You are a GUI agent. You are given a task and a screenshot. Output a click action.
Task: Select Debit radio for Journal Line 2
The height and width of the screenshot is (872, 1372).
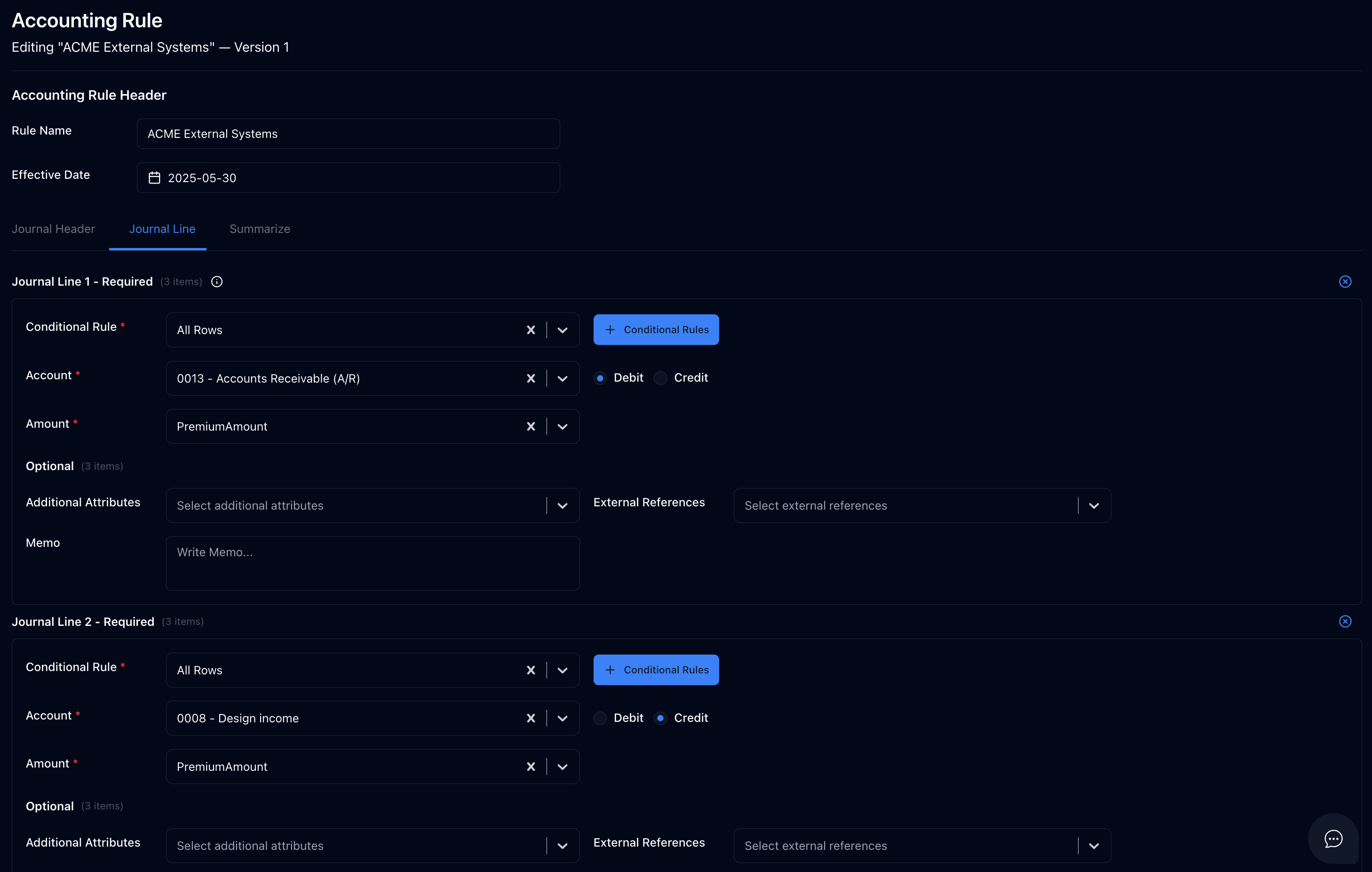600,718
